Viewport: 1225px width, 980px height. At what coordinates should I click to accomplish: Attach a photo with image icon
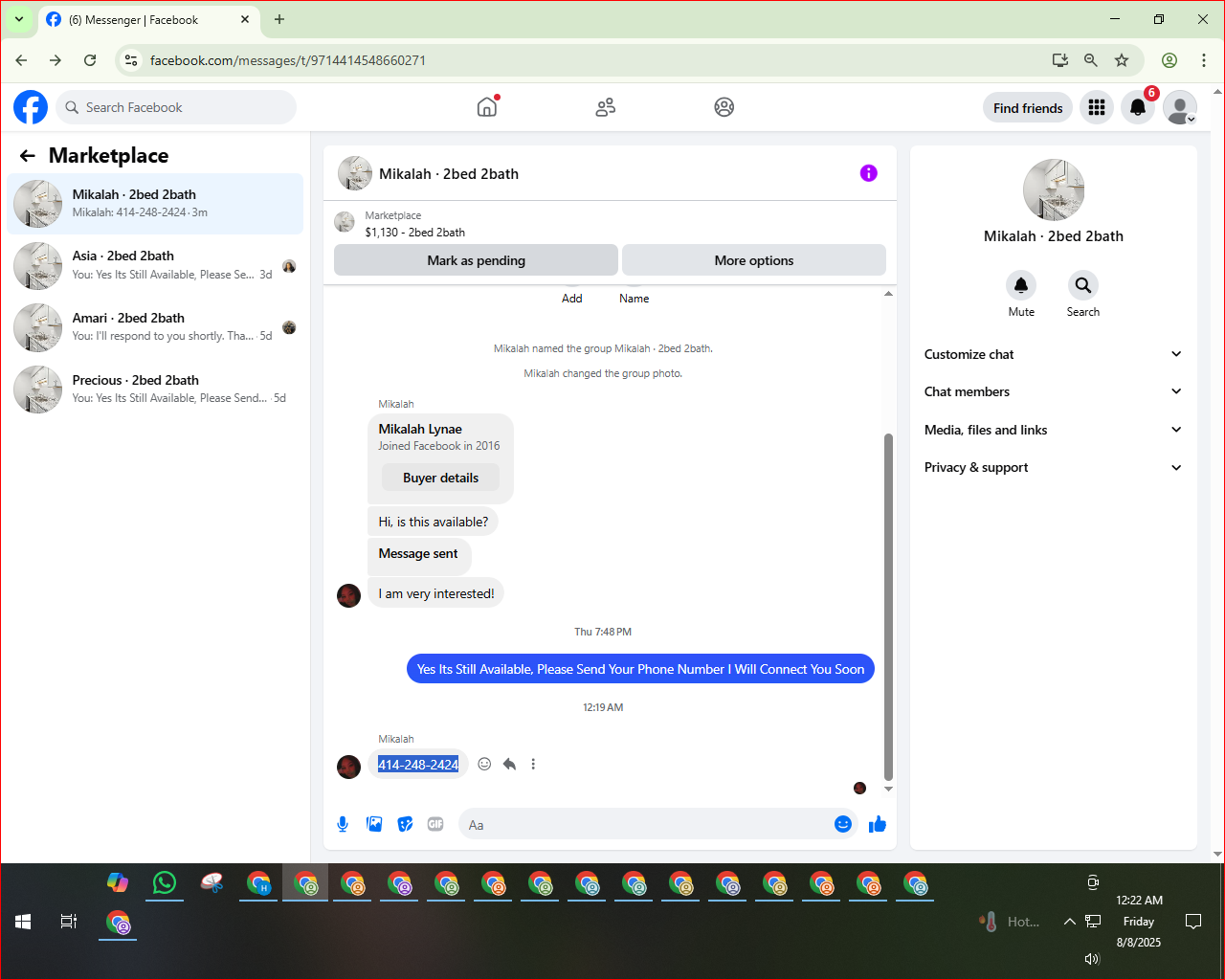pos(374,824)
